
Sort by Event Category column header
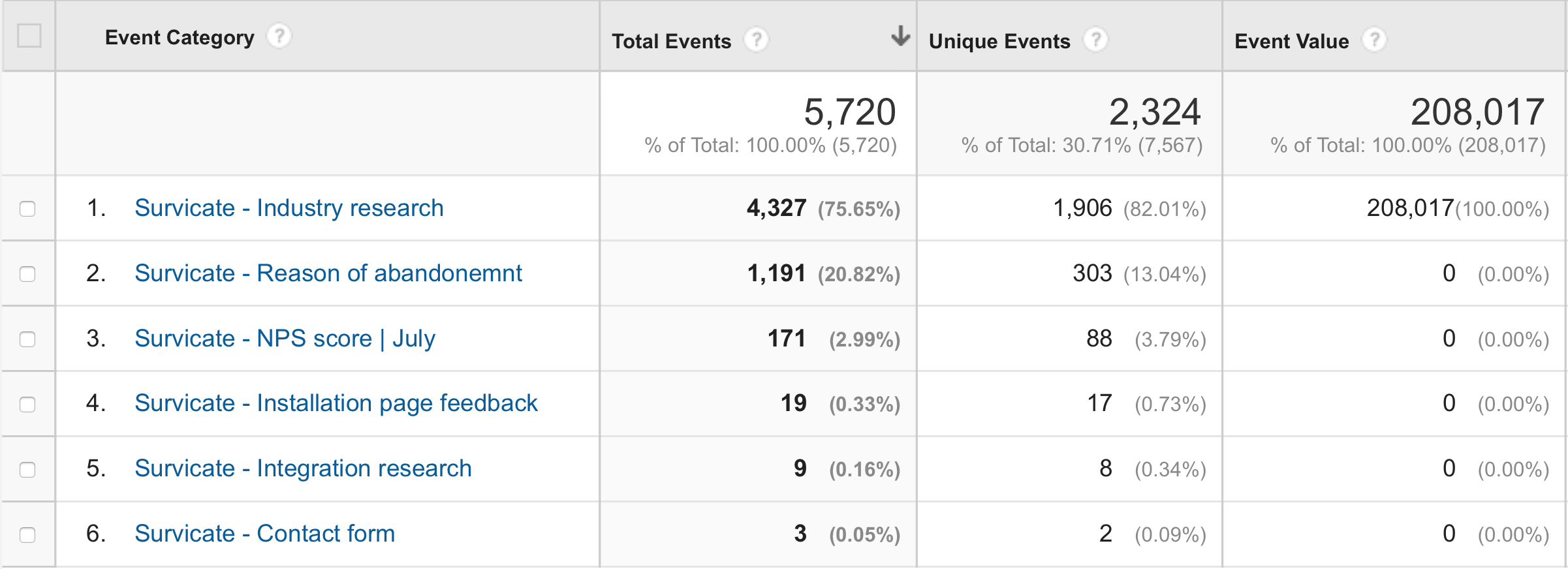tap(180, 38)
